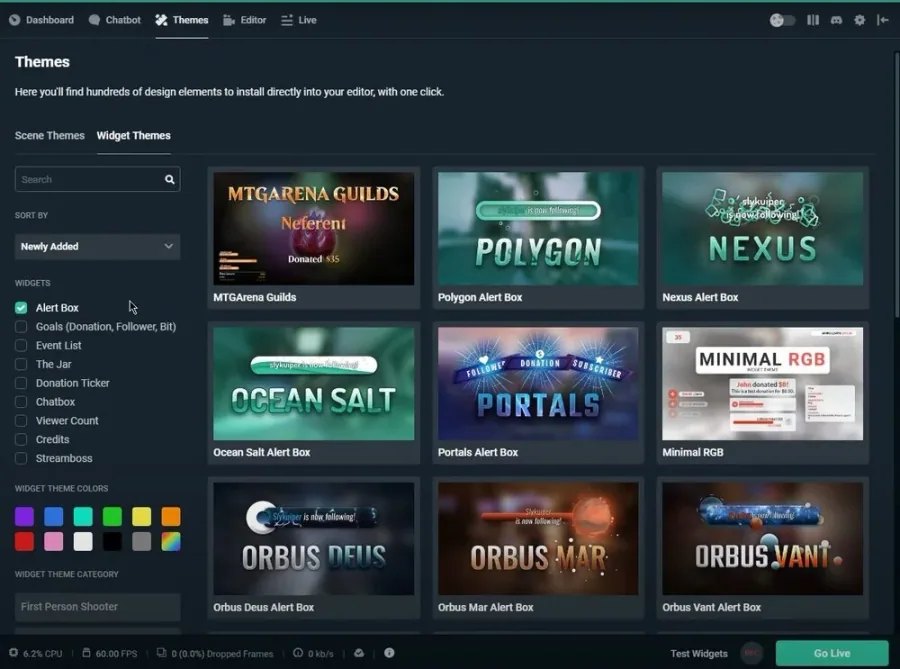Uncheck the Alert Box checkbox
The image size is (900, 669).
coord(21,308)
